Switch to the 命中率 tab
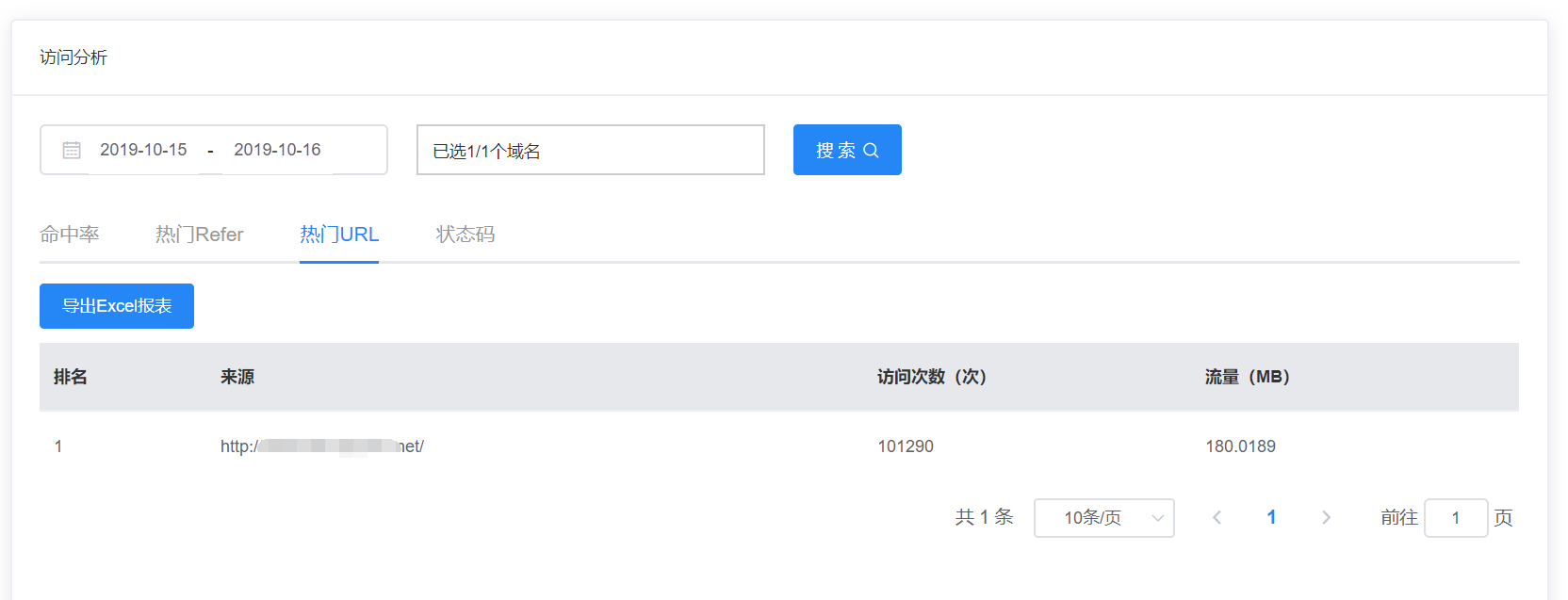Image resolution: width=1568 pixels, height=600 pixels. tap(70, 235)
